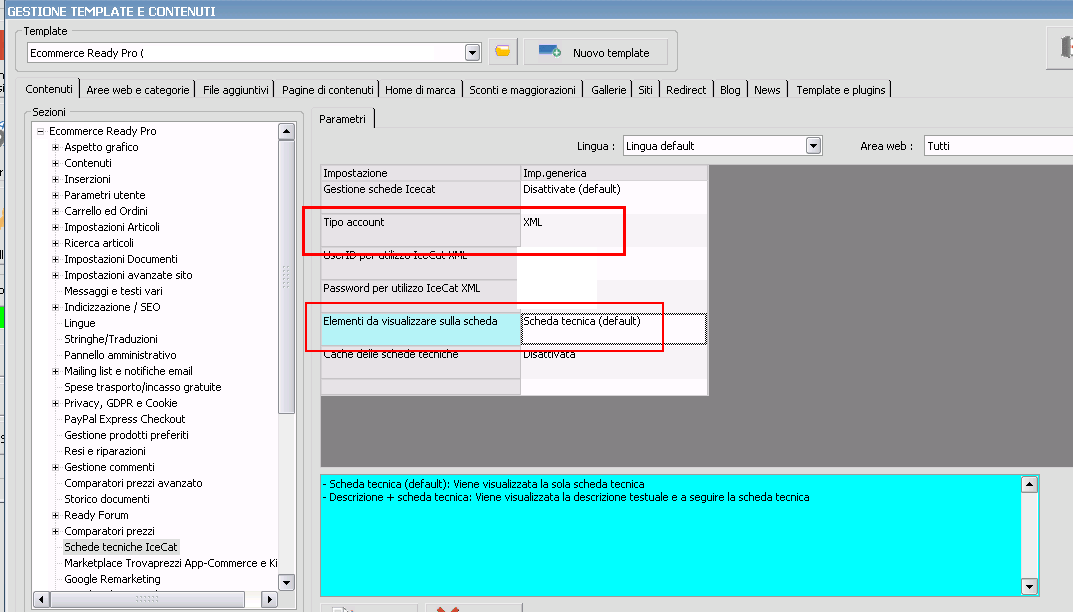Expand the Parametri utente node
The height and width of the screenshot is (612, 1073).
click(x=55, y=195)
